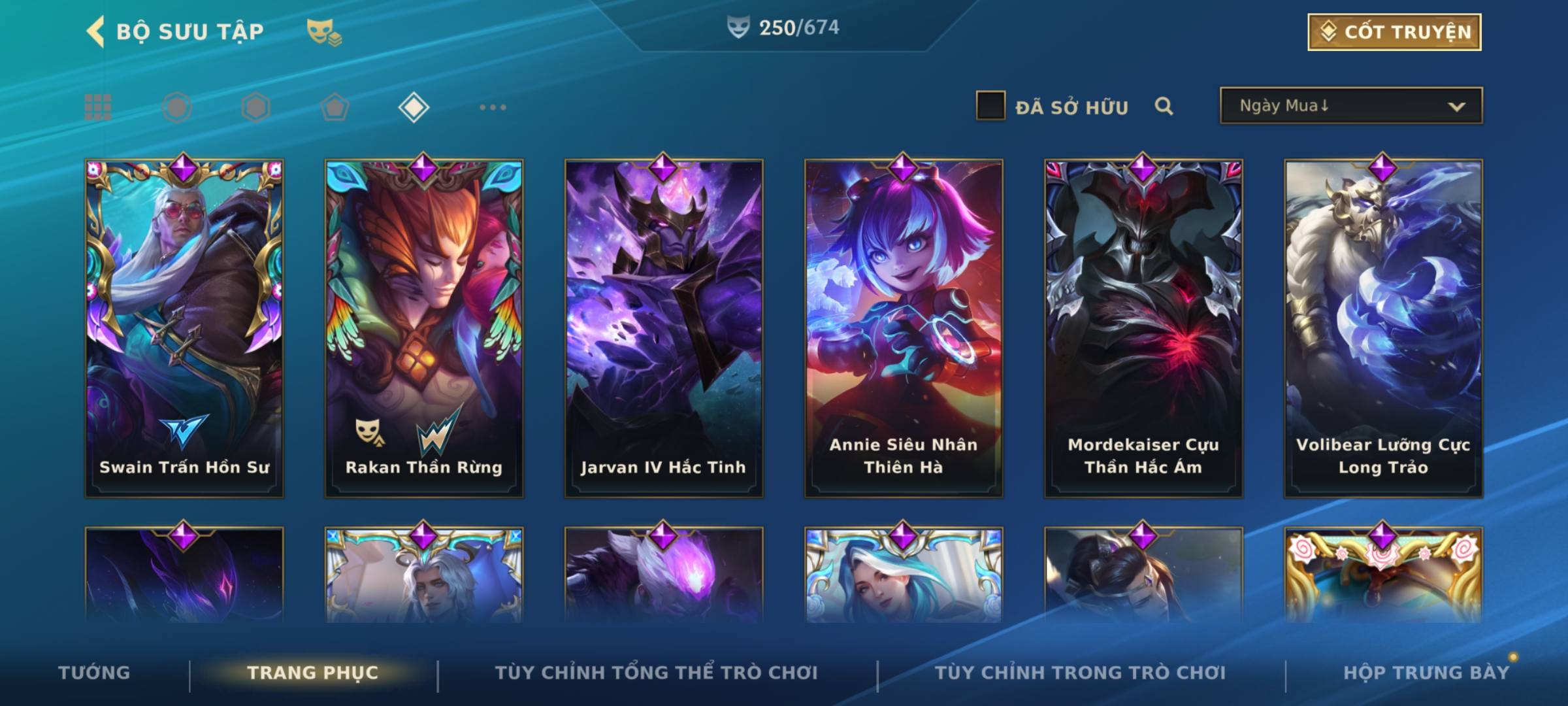
Task: Select the all-skins grid filter icon
Action: pyautogui.click(x=98, y=107)
